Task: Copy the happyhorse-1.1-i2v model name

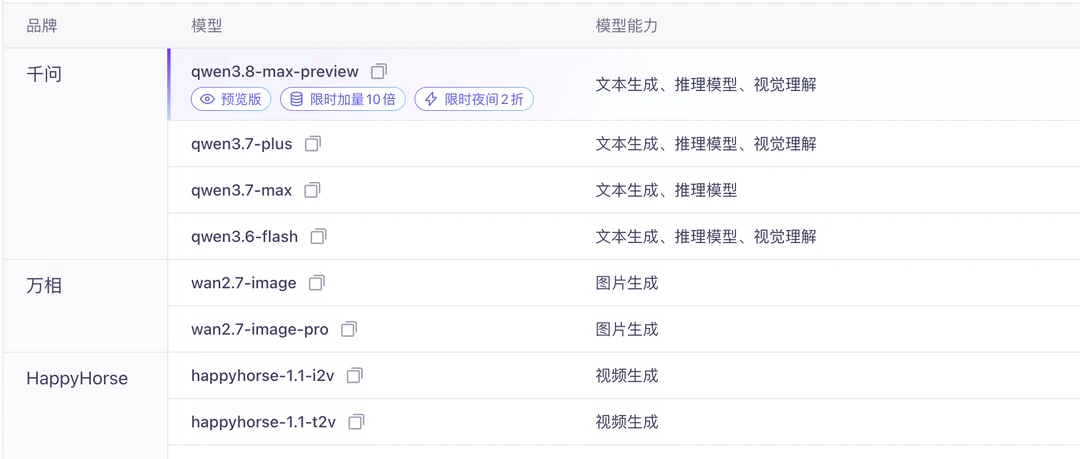Action: pyautogui.click(x=354, y=376)
